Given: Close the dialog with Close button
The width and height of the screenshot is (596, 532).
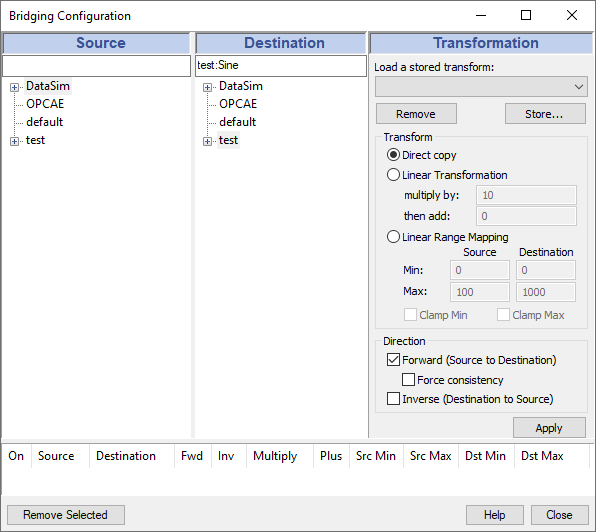Looking at the screenshot, I should click(x=560, y=515).
